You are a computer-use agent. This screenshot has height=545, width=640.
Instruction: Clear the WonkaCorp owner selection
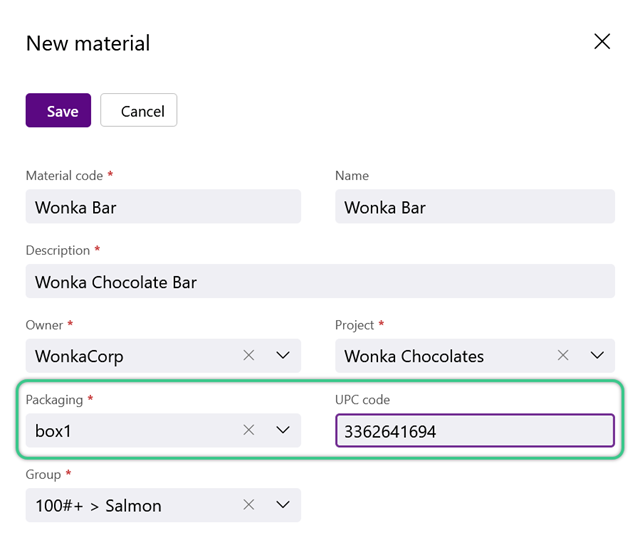coord(249,355)
